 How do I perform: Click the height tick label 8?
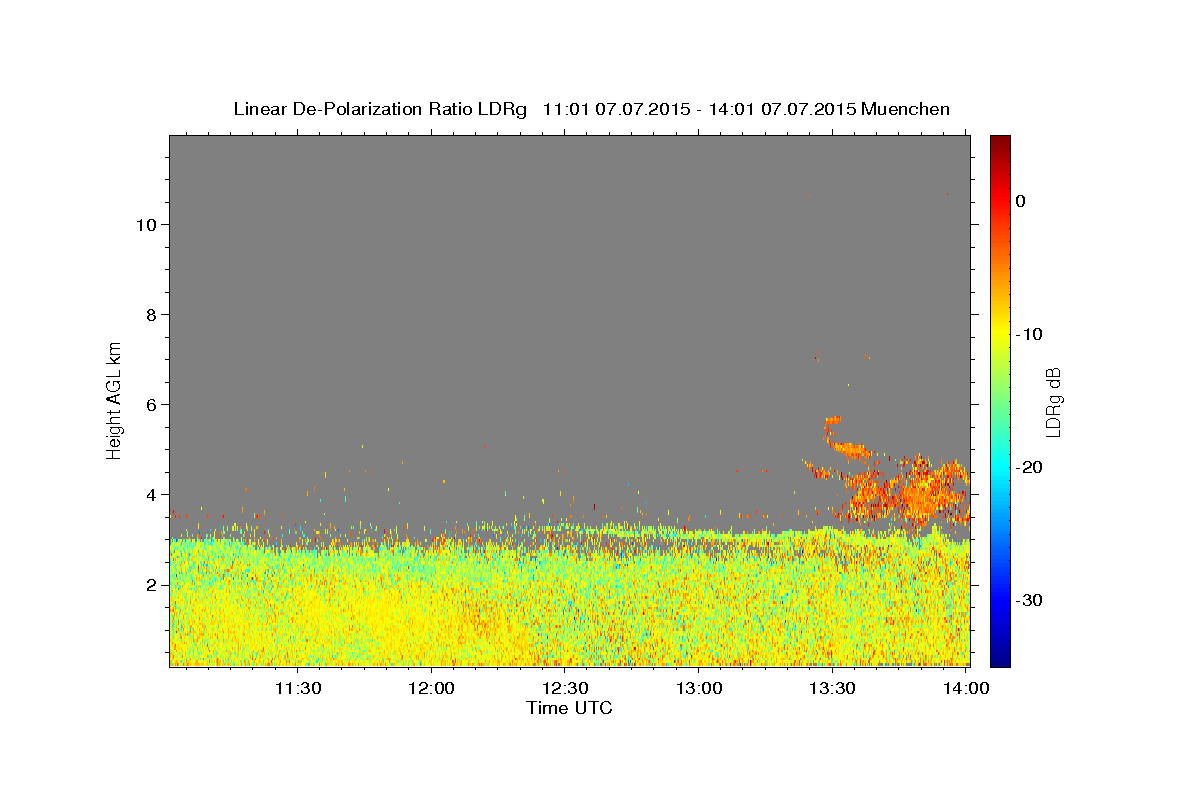point(149,315)
